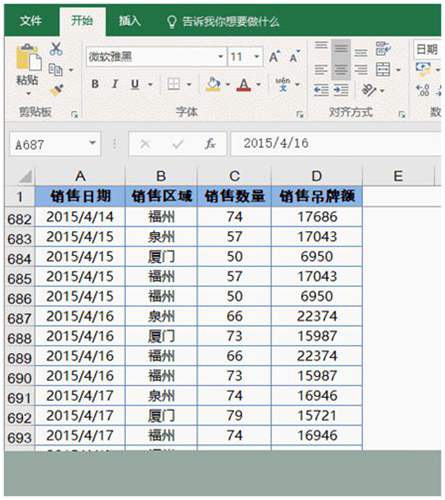Click the Increase Indent icon

[341, 90]
